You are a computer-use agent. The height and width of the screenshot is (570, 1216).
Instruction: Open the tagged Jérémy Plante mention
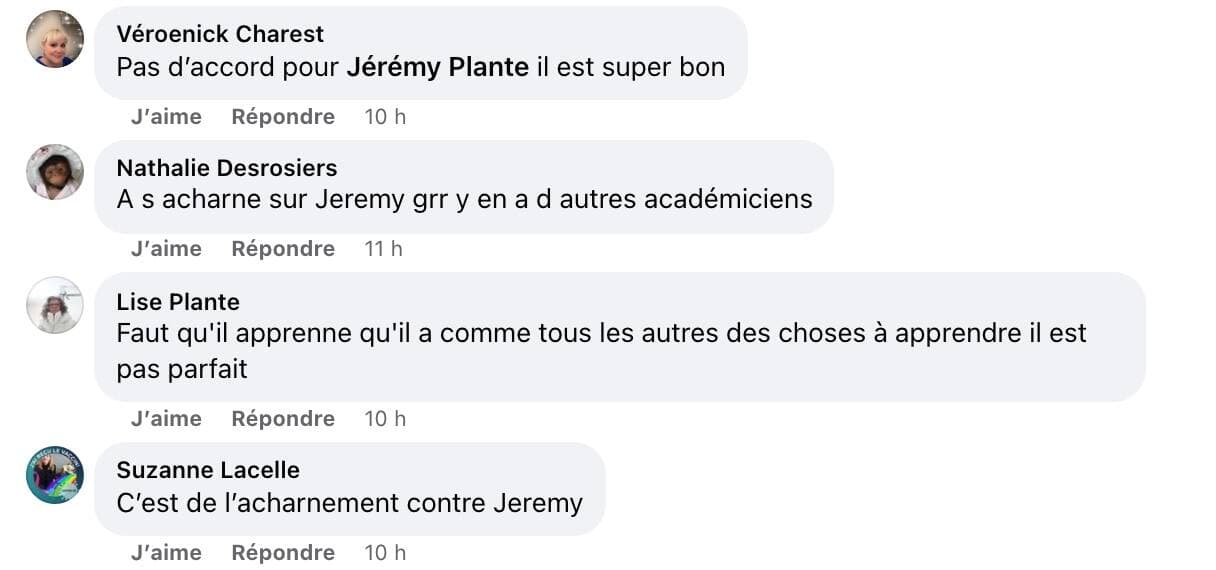click(x=437, y=67)
